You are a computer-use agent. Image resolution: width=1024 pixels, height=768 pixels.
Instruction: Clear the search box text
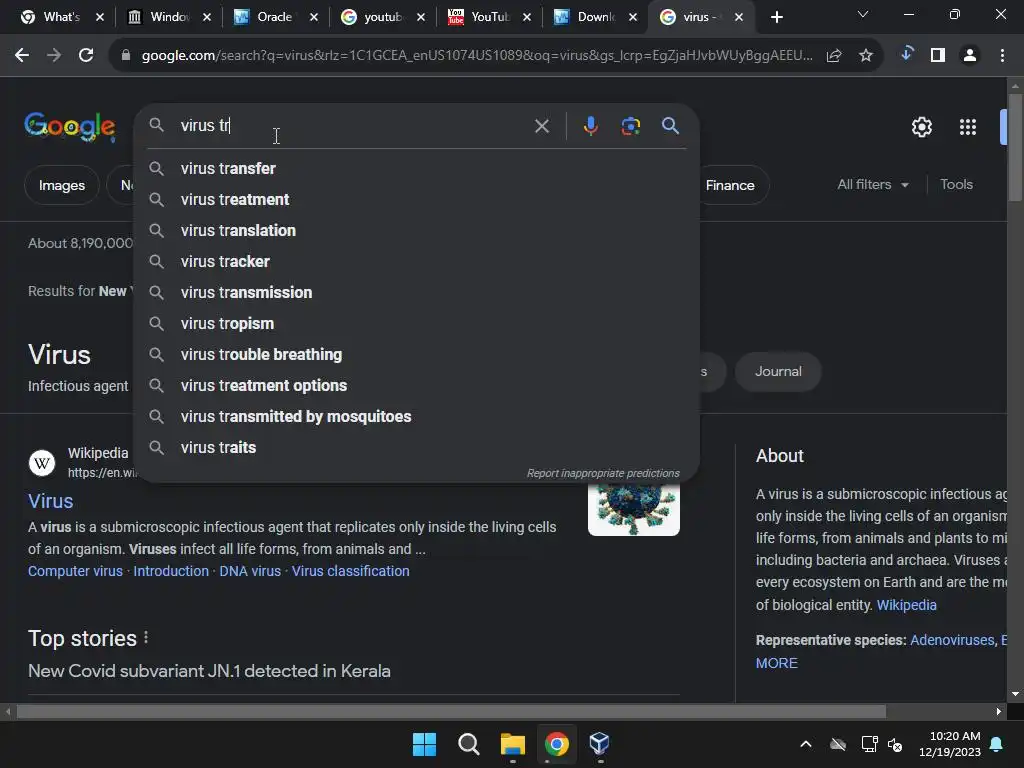[x=541, y=126]
